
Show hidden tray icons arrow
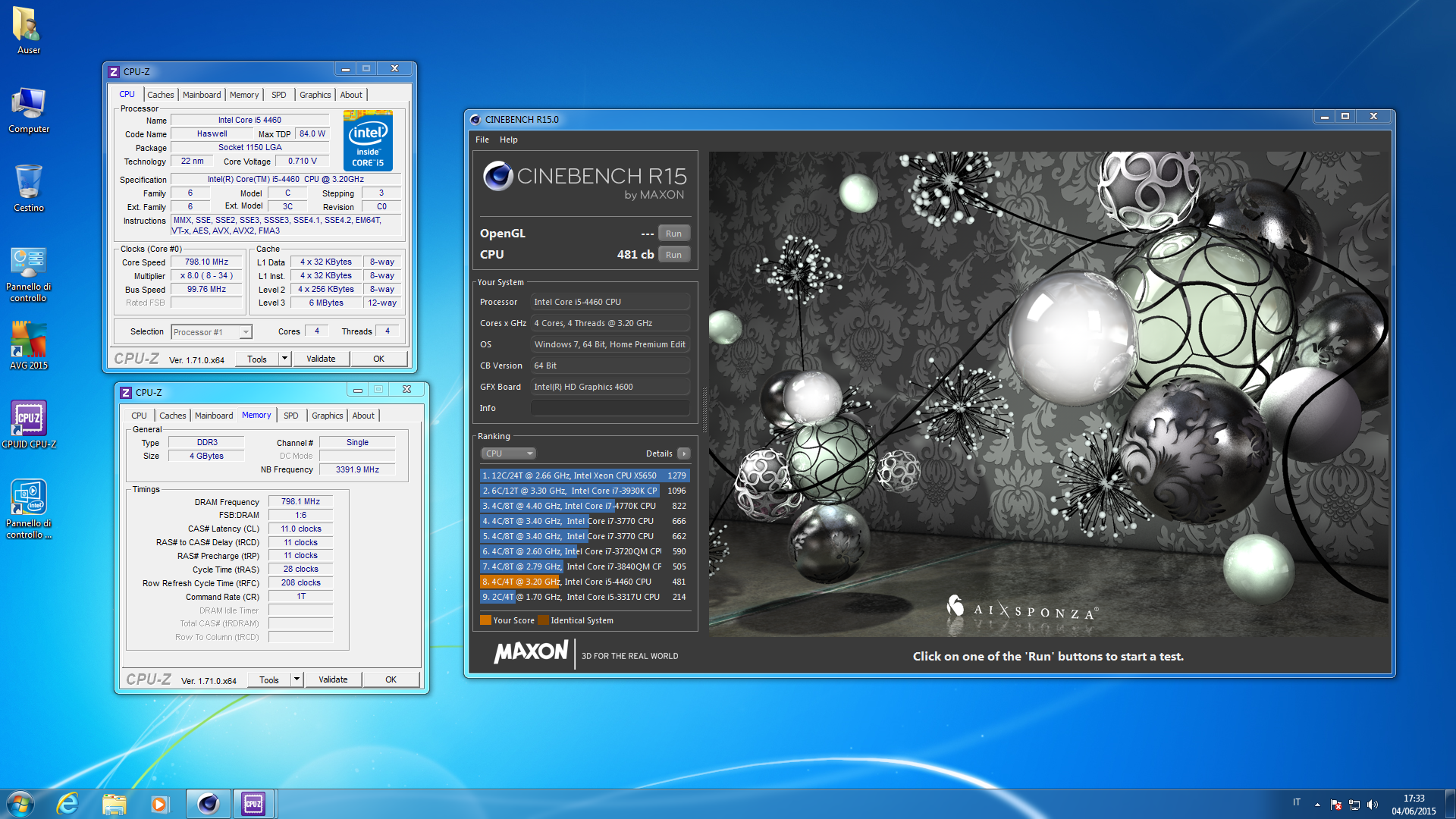[1317, 805]
